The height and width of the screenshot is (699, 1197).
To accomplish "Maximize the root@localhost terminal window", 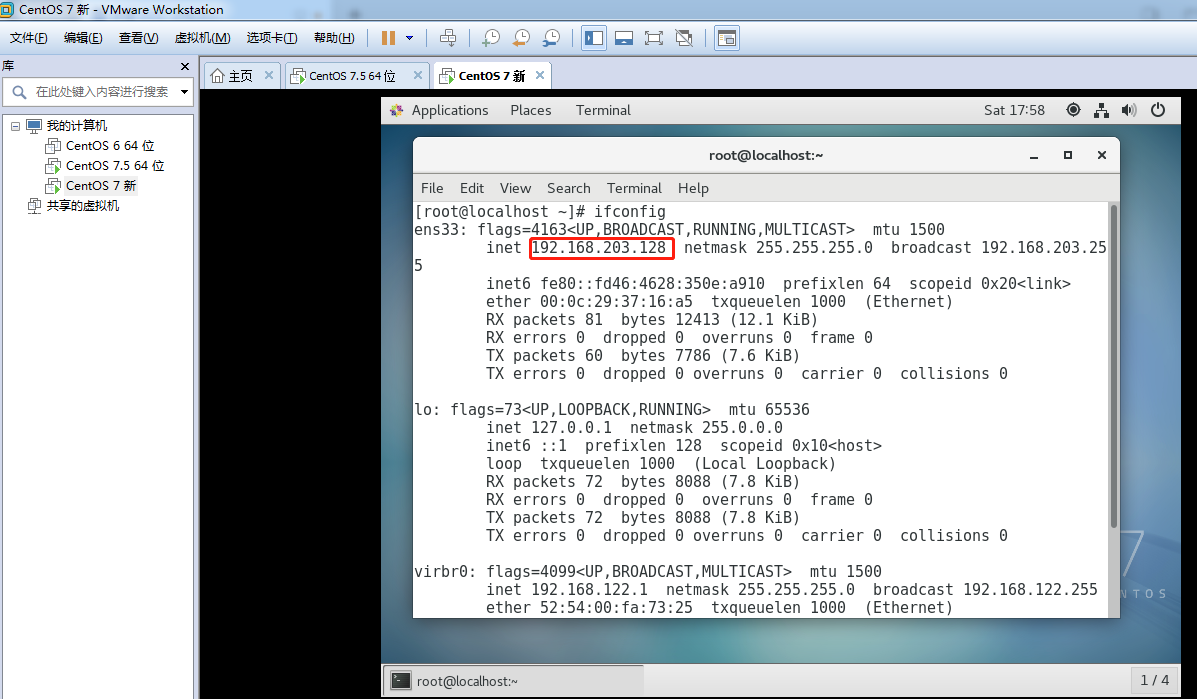I will pos(1068,156).
